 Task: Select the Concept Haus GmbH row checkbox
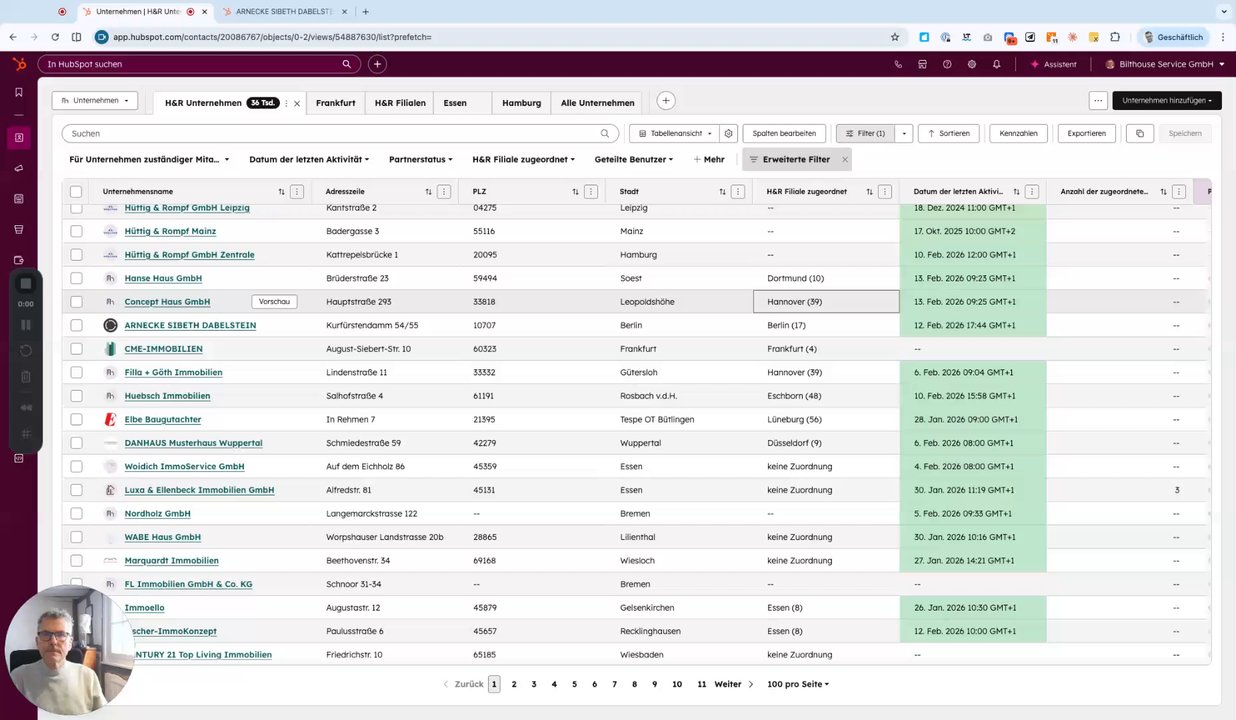76,302
